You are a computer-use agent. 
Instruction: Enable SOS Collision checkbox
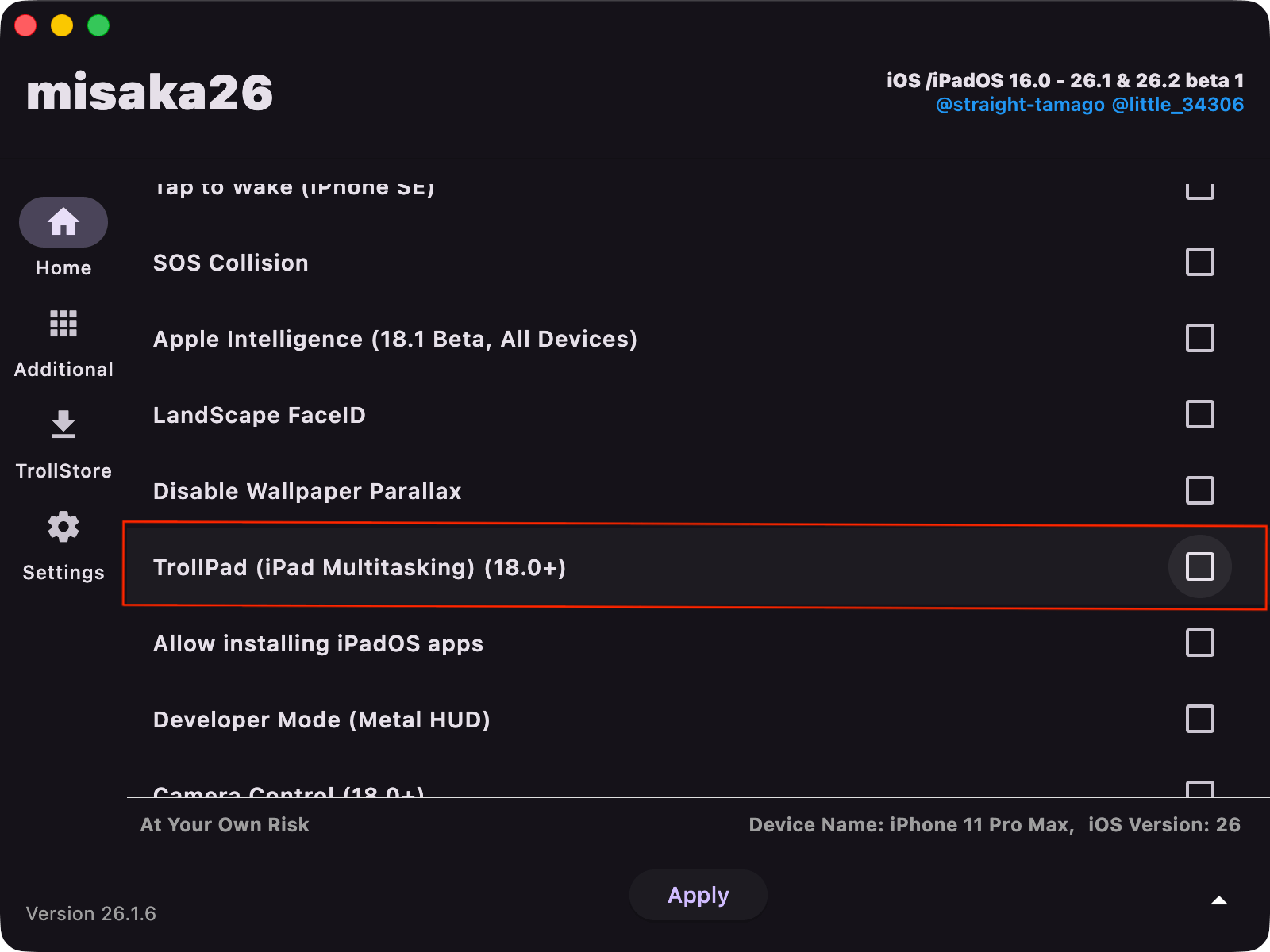(1199, 262)
